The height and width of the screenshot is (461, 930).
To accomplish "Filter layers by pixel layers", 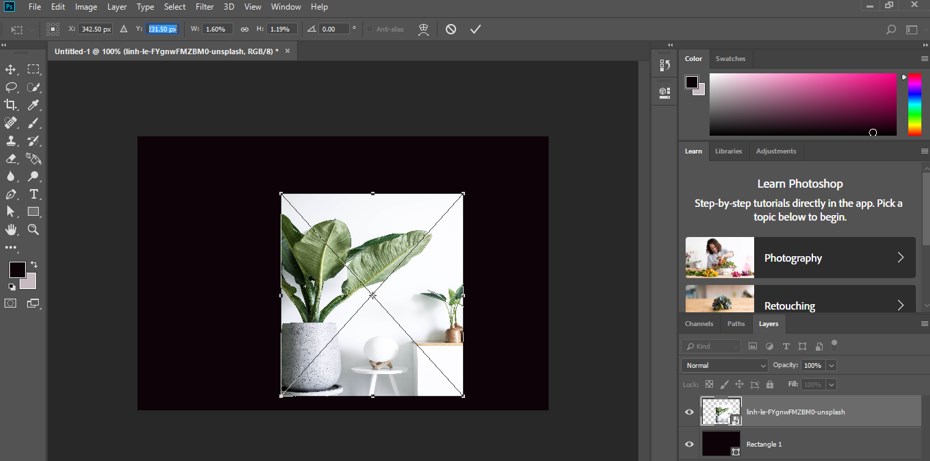I will [x=753, y=346].
